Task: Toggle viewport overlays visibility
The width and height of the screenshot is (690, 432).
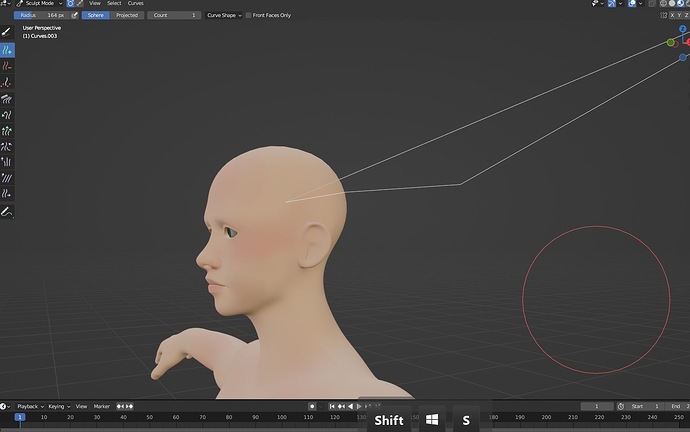Action: (632, 4)
